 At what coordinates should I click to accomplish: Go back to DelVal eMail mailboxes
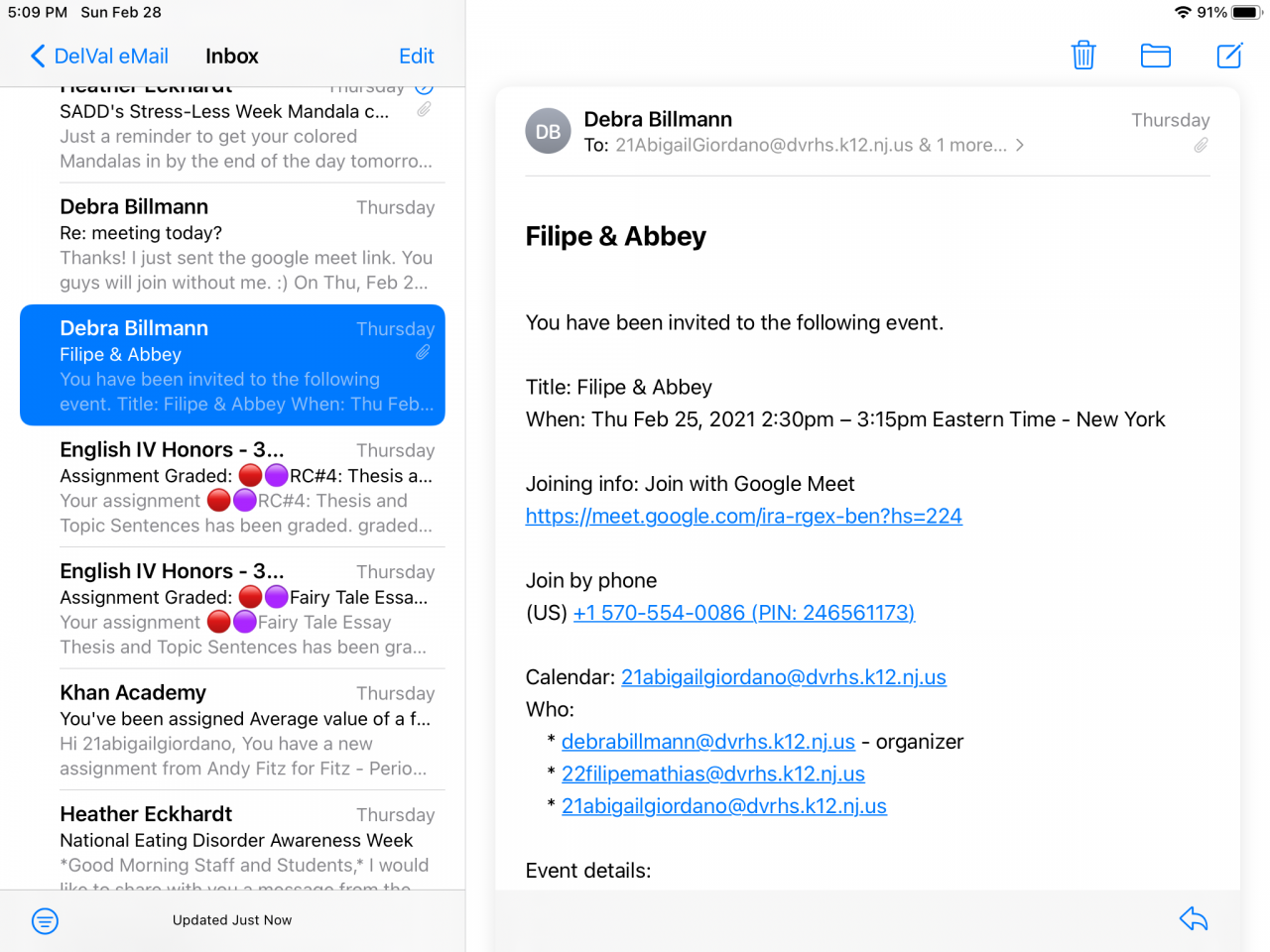click(x=99, y=57)
